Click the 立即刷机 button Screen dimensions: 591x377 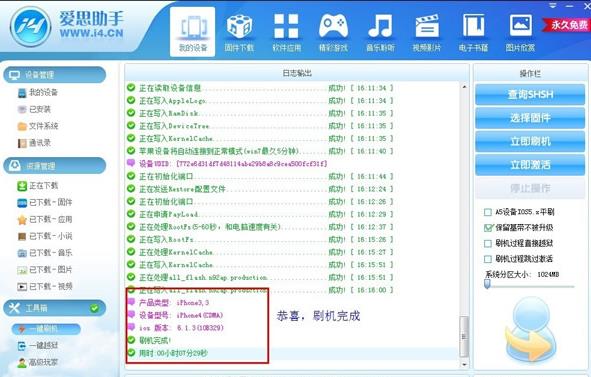530,141
